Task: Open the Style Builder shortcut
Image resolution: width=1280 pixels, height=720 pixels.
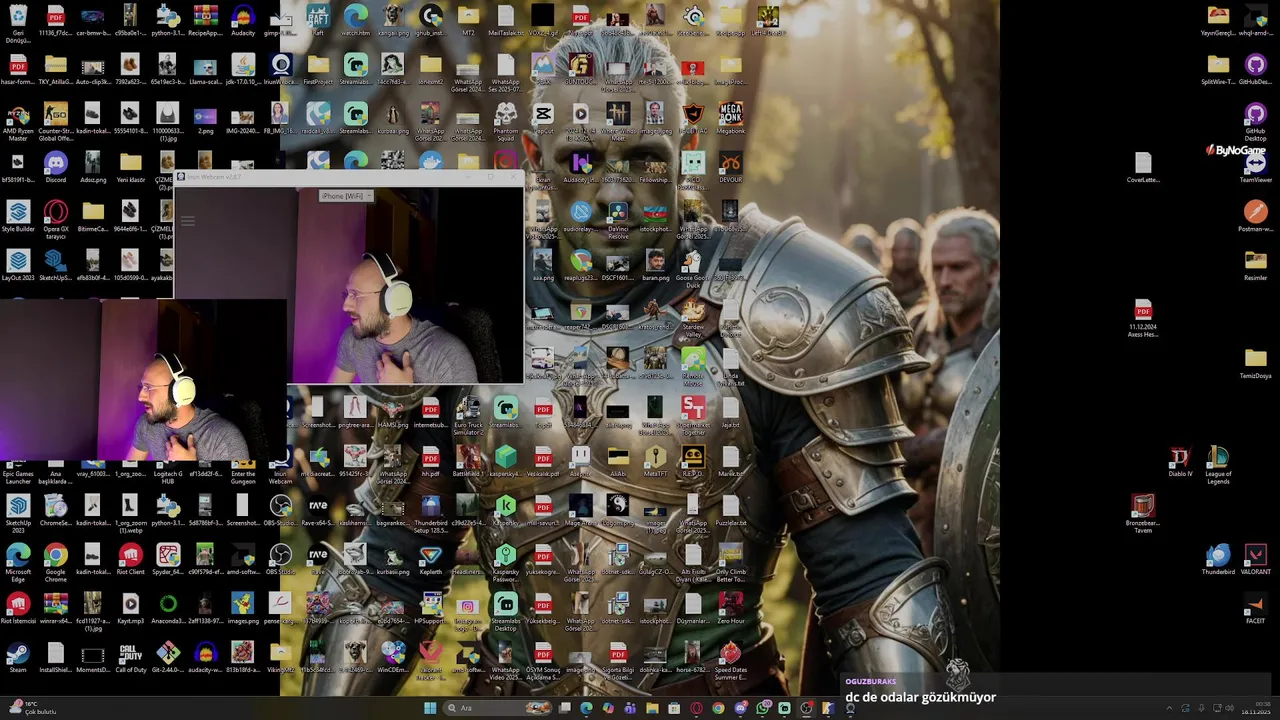Action: coord(18,216)
